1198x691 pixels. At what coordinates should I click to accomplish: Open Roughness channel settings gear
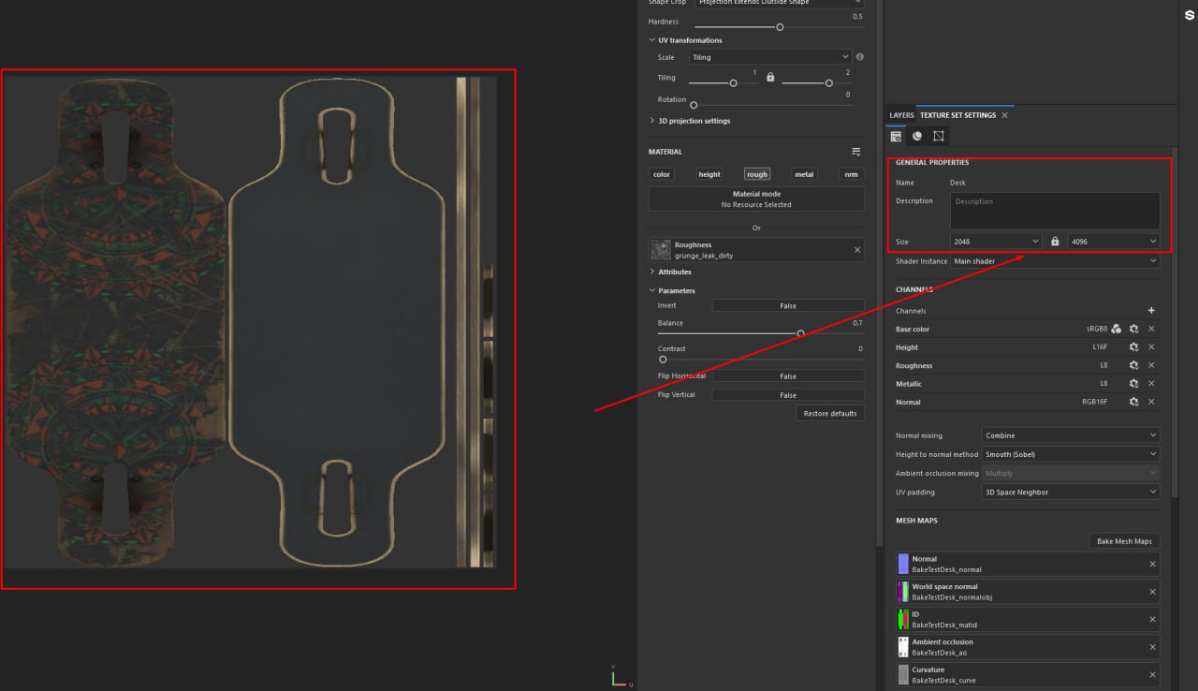[1134, 365]
